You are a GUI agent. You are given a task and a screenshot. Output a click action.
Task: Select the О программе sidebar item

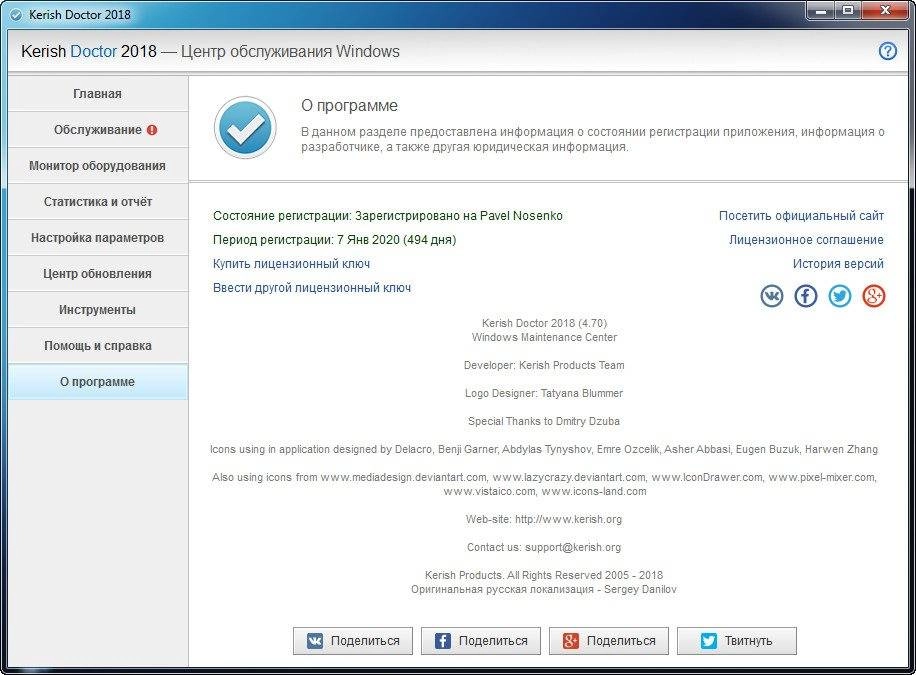tap(98, 382)
